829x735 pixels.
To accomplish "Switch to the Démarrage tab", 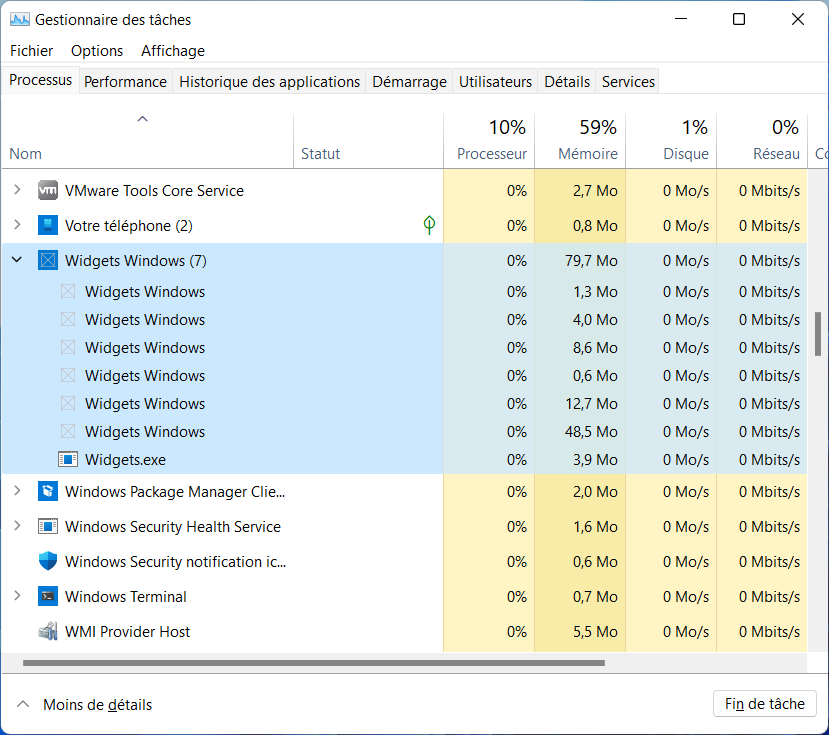I will 409,82.
